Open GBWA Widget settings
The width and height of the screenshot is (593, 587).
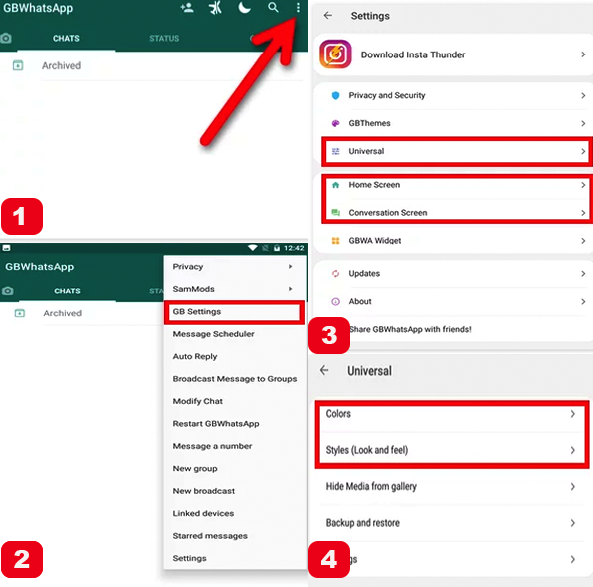pos(453,241)
